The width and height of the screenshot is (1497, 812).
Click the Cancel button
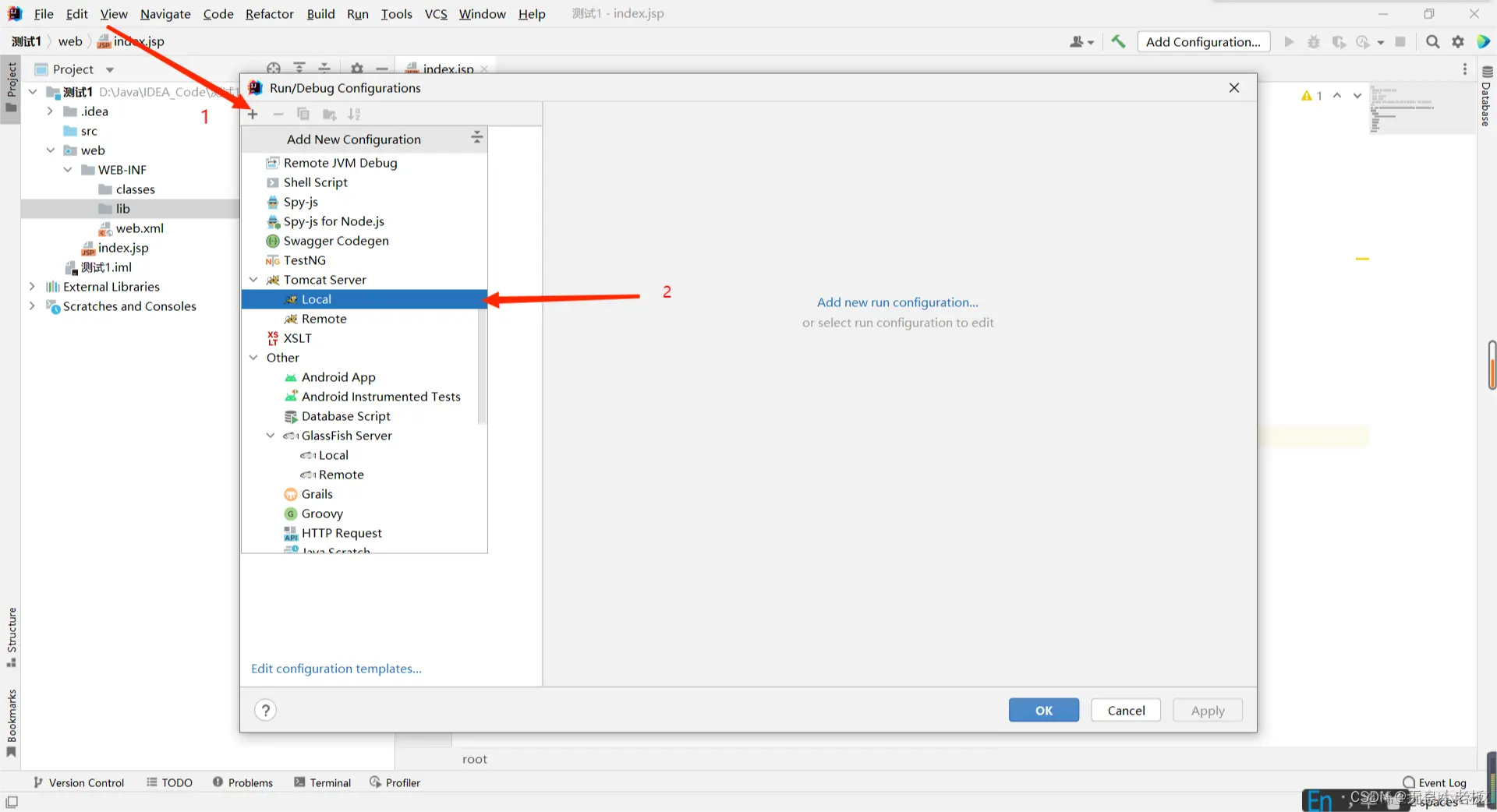click(x=1126, y=710)
